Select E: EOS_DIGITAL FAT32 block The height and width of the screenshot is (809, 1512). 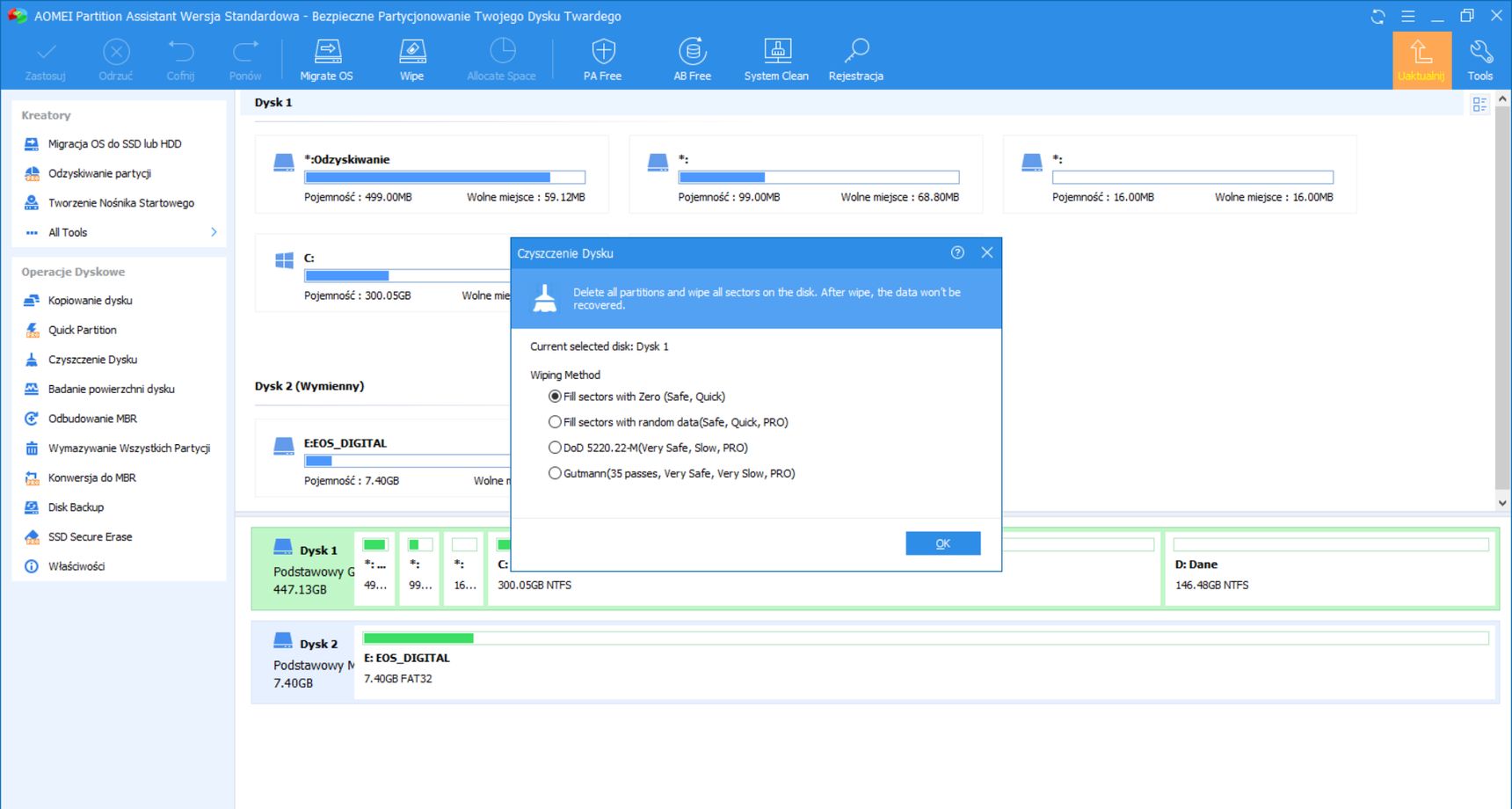[925, 662]
